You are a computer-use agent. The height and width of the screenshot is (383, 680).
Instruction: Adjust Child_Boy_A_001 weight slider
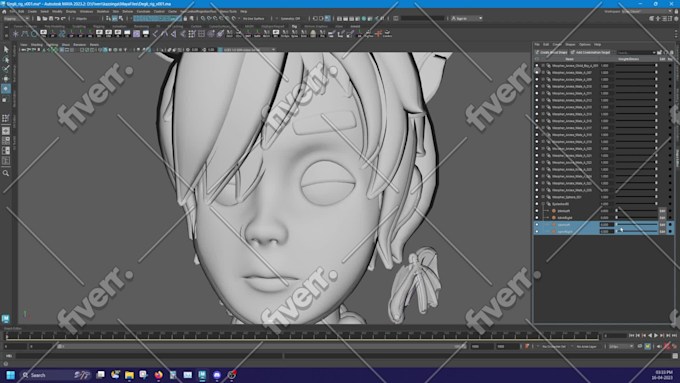point(636,66)
